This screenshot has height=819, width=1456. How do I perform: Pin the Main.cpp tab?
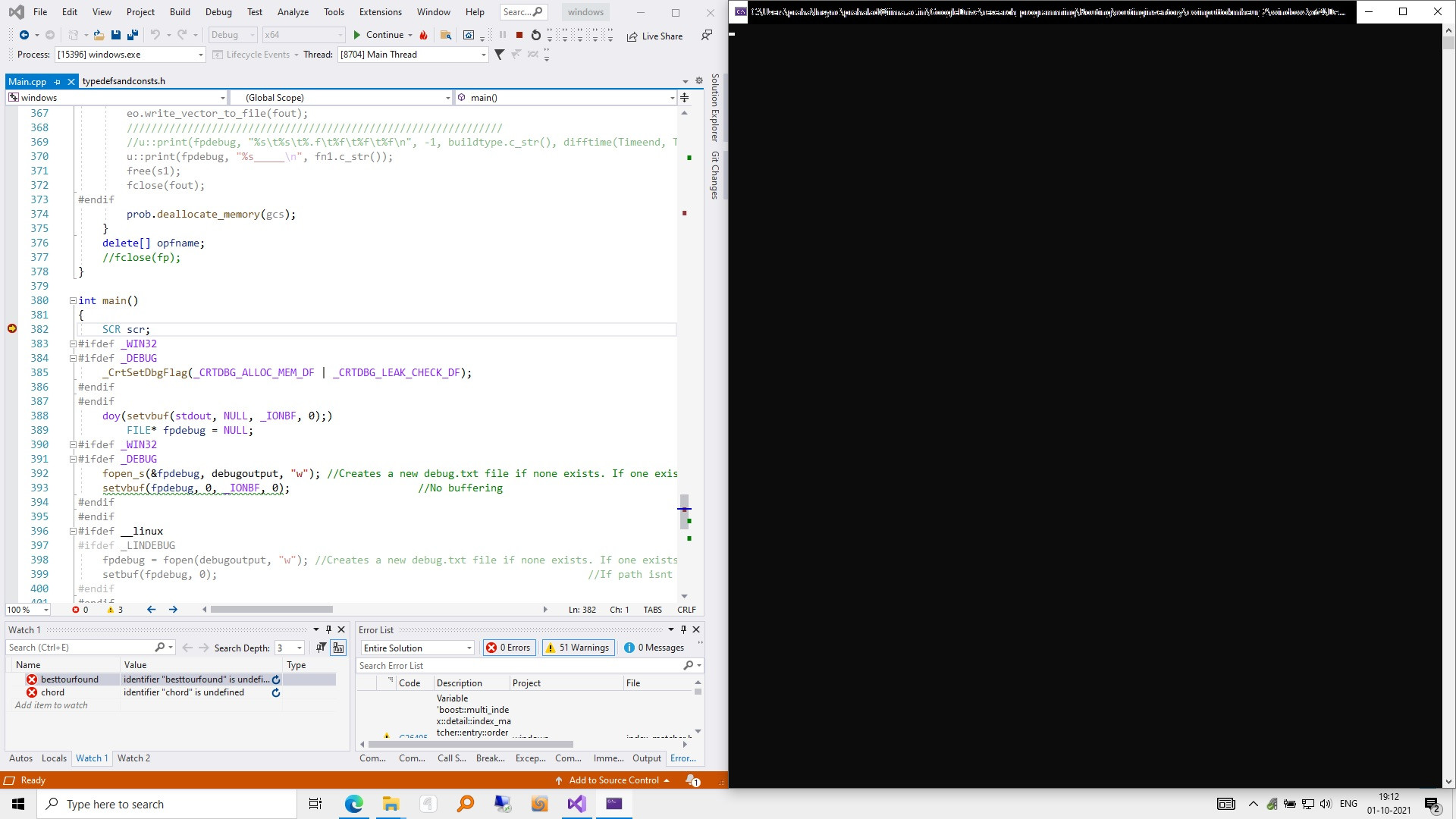pos(57,81)
